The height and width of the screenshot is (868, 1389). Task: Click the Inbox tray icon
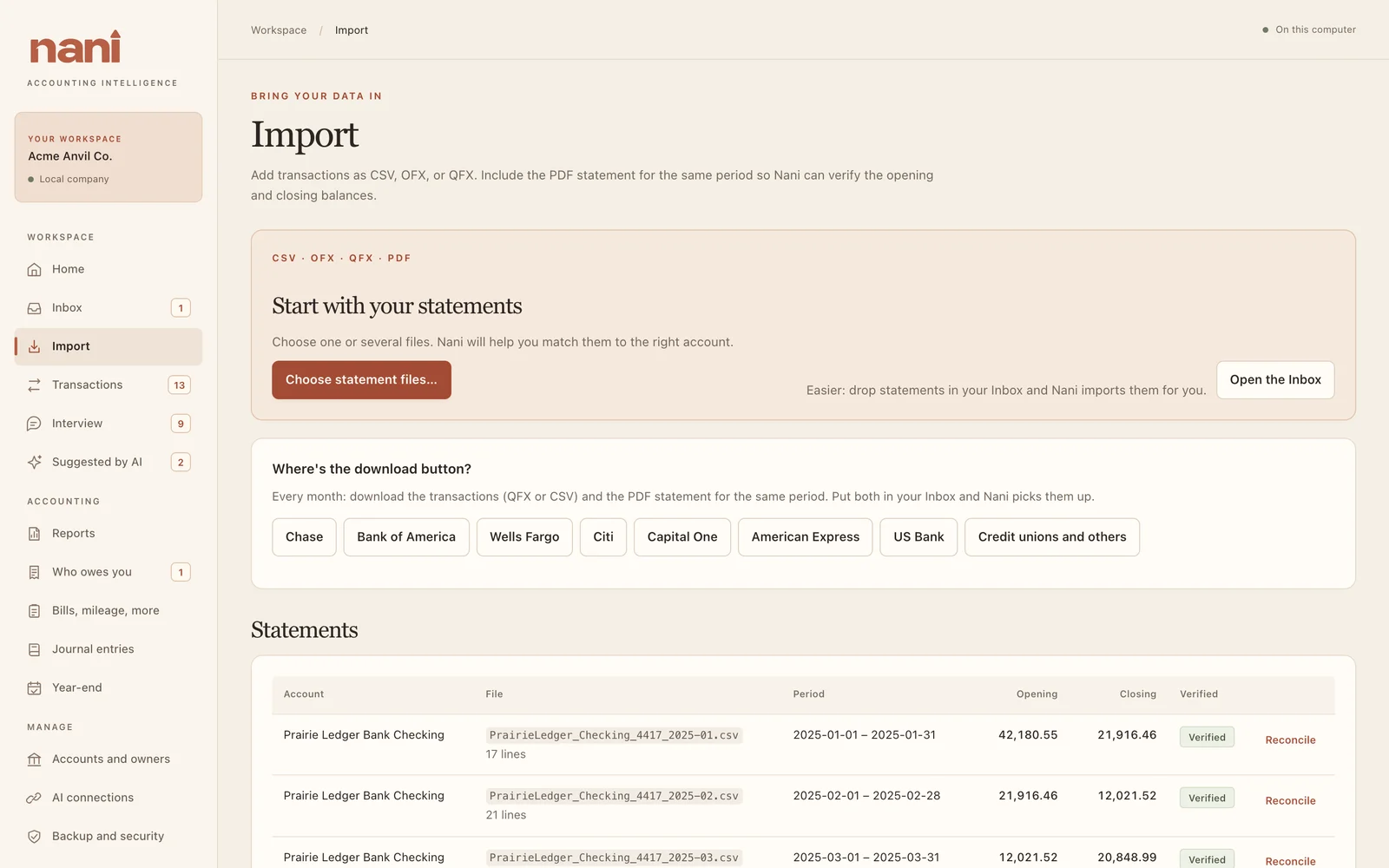click(34, 308)
